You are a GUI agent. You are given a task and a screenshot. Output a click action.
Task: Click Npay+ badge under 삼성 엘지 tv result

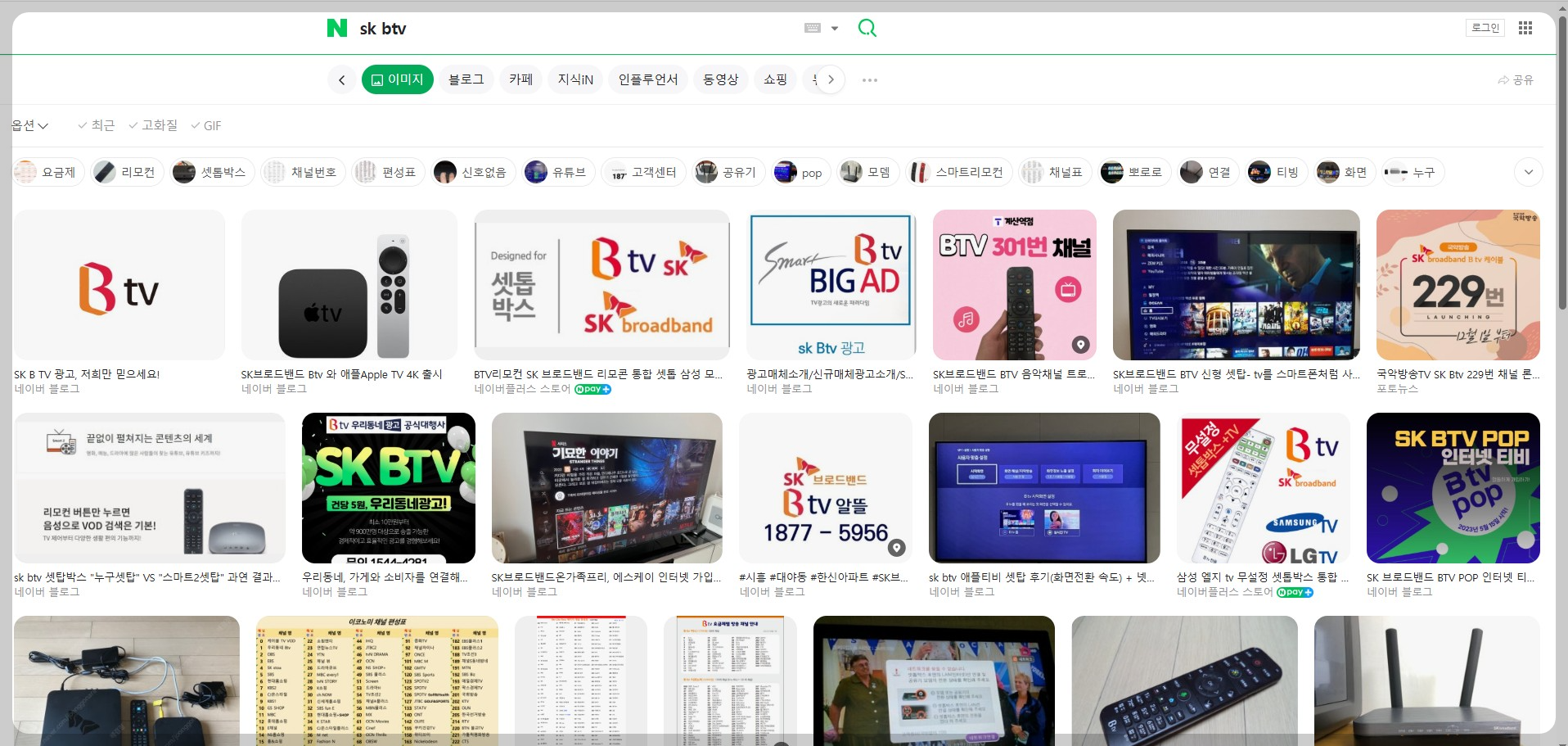click(1295, 592)
